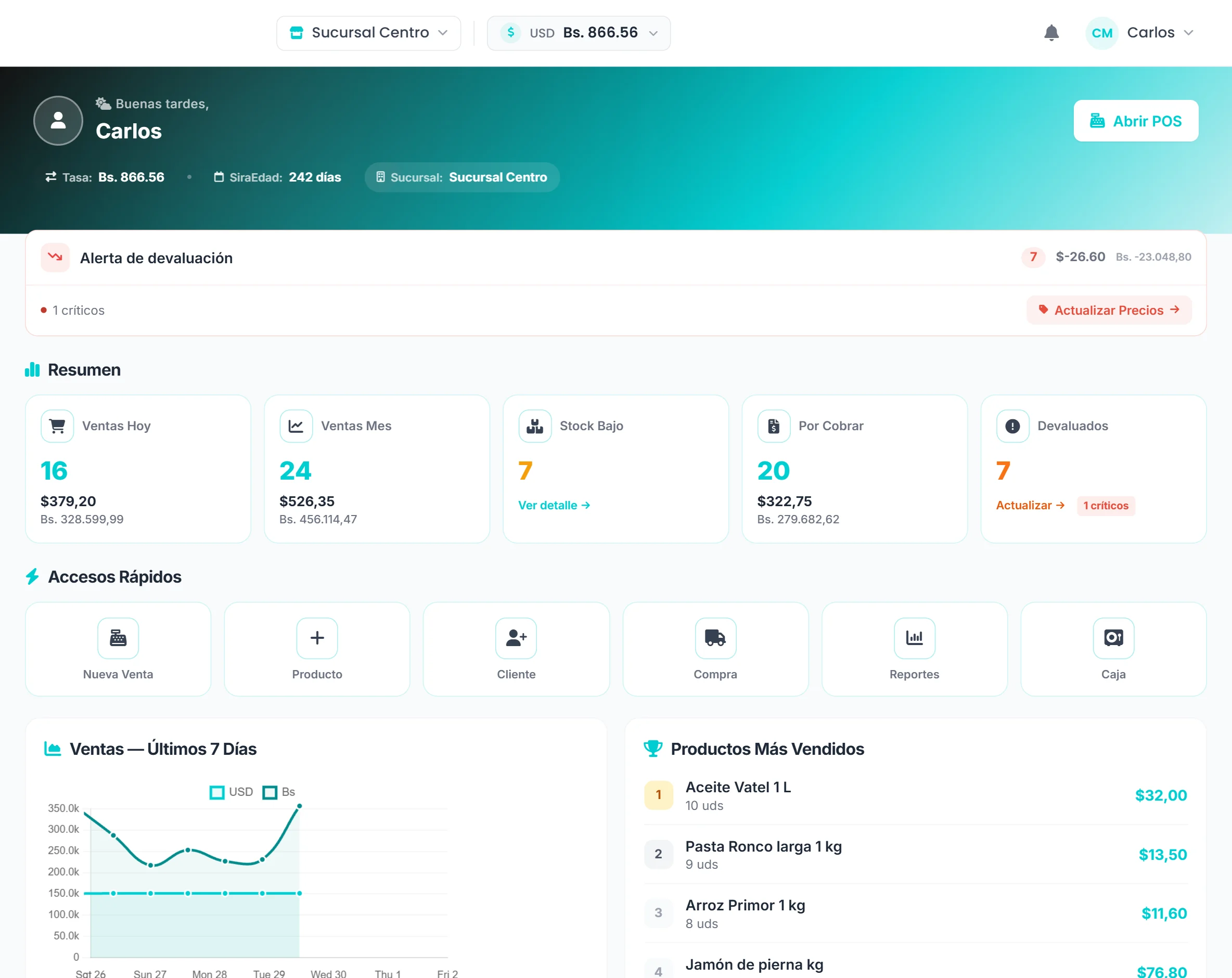The width and height of the screenshot is (1232, 978).
Task: Click the area chart icon beside Ventas title
Action: pyautogui.click(x=53, y=749)
